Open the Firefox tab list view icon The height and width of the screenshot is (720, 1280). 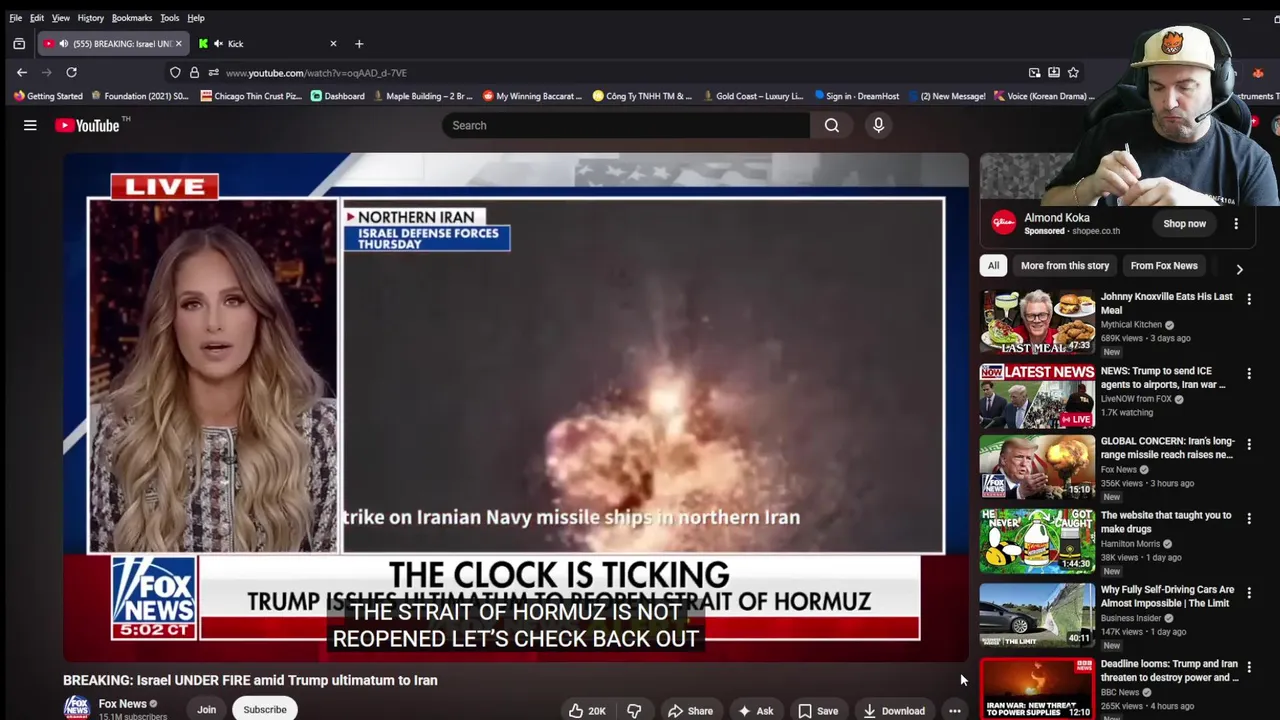pos(19,44)
